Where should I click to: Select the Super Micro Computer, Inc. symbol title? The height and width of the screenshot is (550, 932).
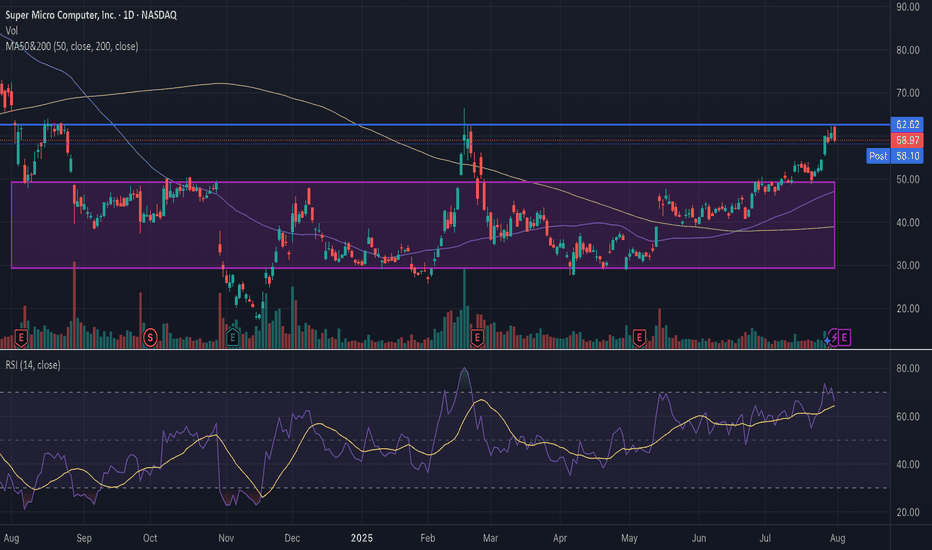point(91,15)
